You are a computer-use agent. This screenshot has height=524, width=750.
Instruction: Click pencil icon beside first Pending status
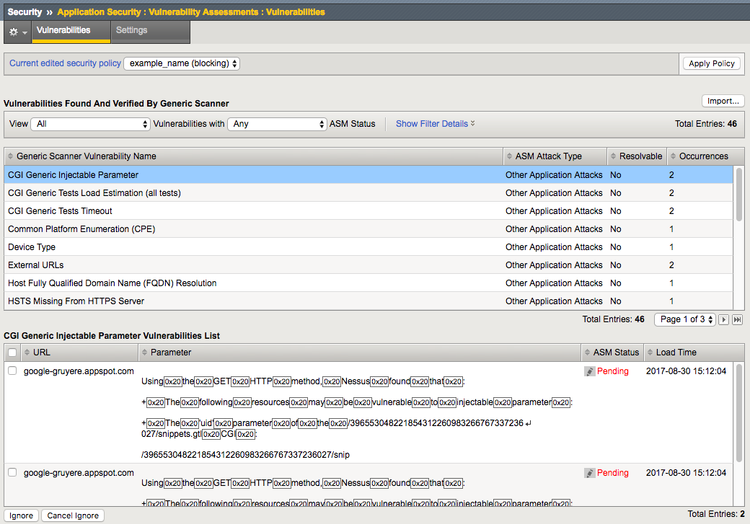pyautogui.click(x=590, y=371)
